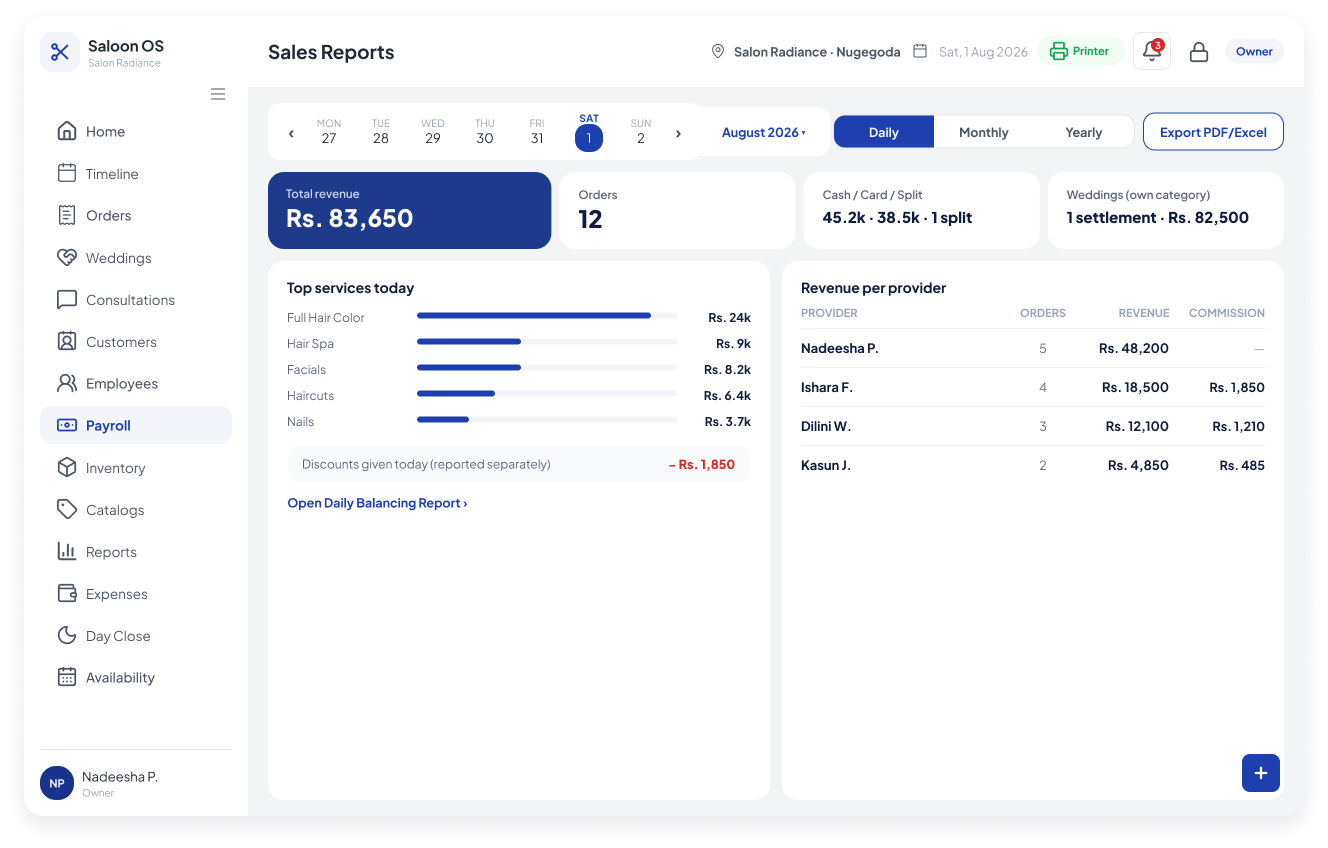Click the Export PDF/Excel button
The width and height of the screenshot is (1328, 848).
[x=1213, y=132]
